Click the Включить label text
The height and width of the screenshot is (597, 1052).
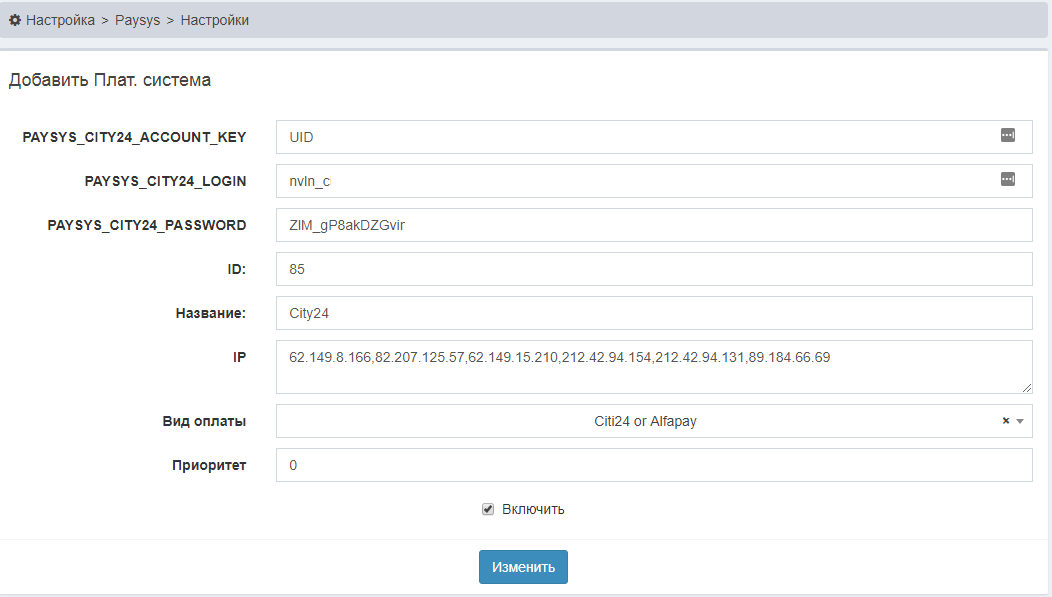[533, 509]
